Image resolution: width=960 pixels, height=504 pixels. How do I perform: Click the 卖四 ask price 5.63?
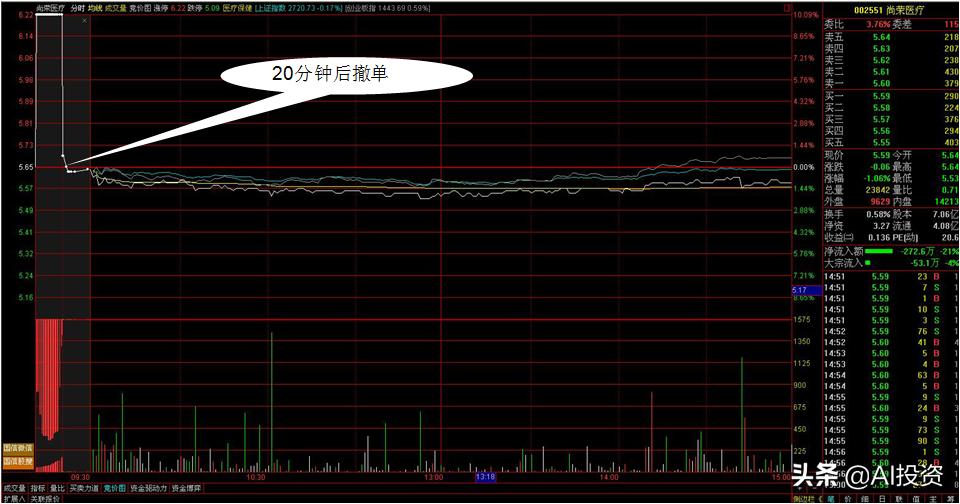(x=881, y=49)
